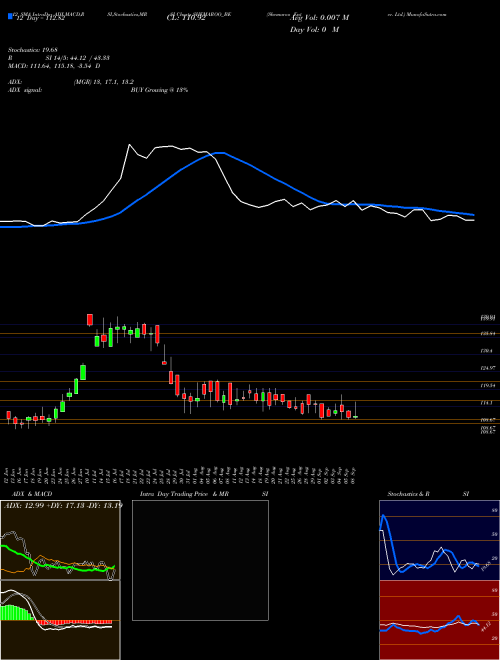
Task: Select 'ADX: 12.99 +DY: 17.13 -DY: 13.19' readout
Action: 63,505
